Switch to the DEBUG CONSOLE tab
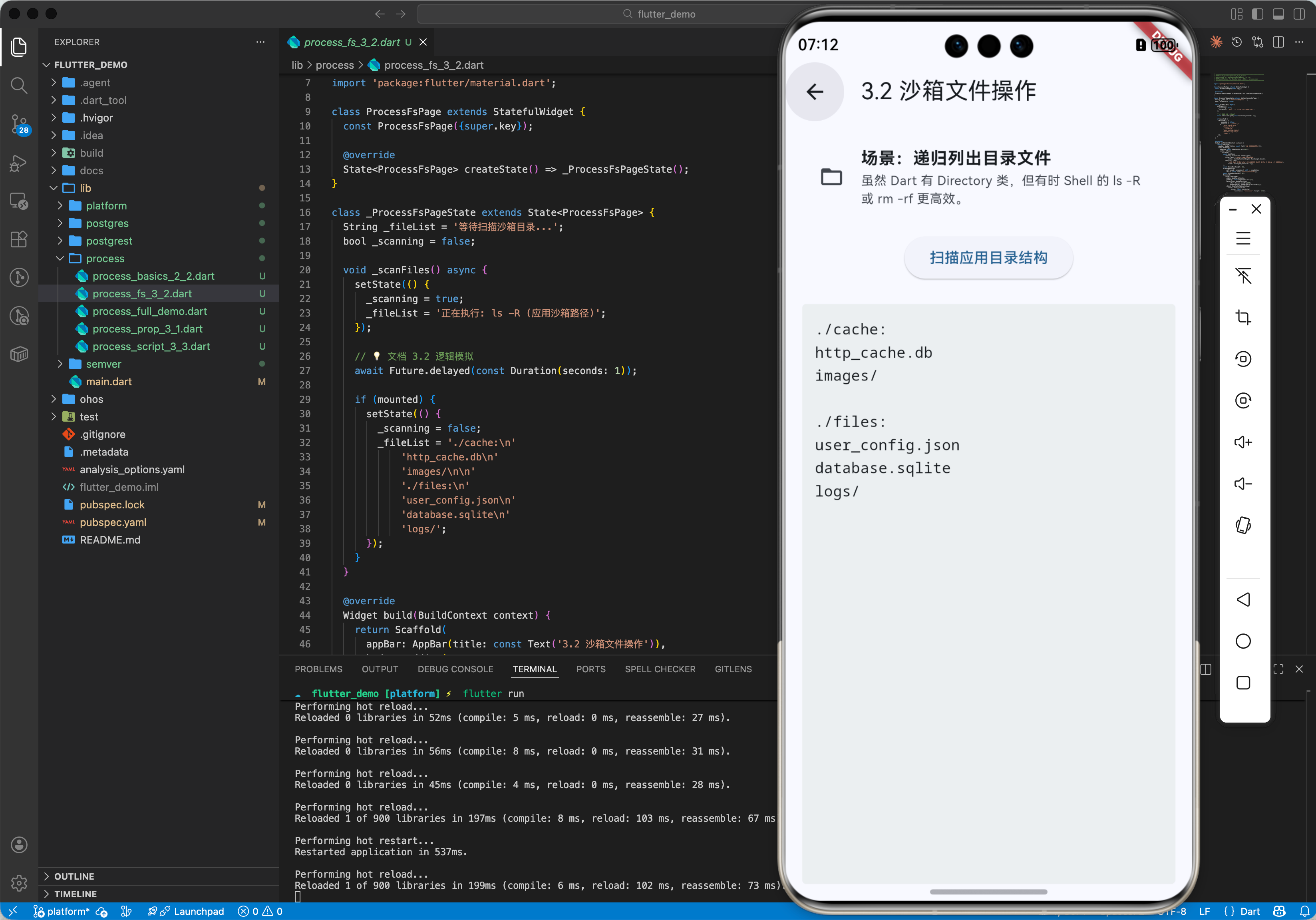Viewport: 1316px width, 920px height. click(x=455, y=669)
